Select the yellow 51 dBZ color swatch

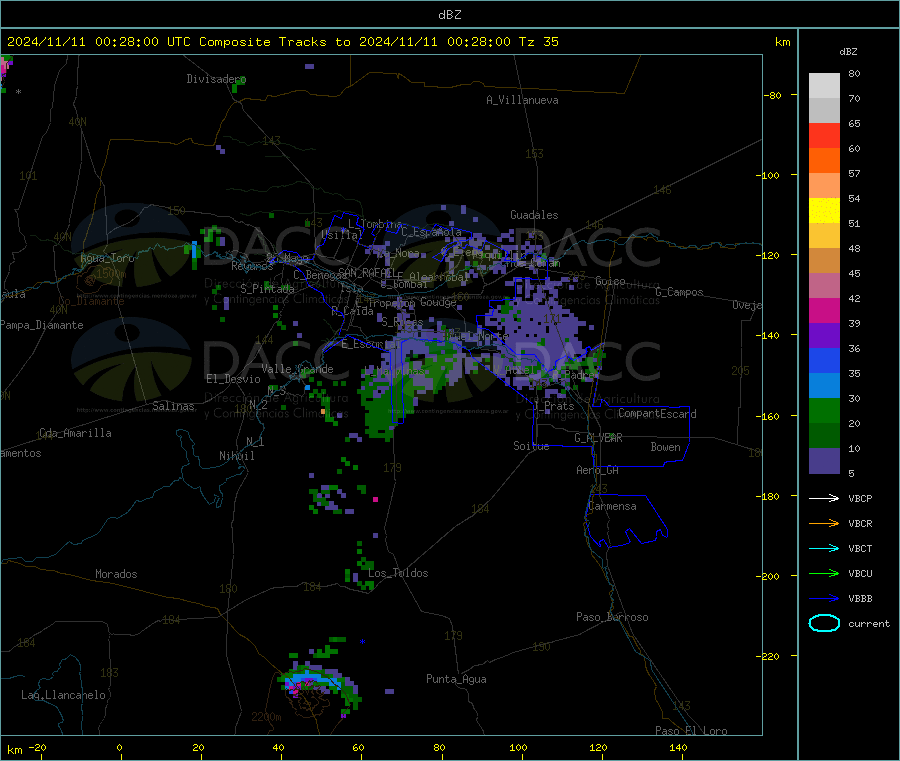(x=824, y=211)
